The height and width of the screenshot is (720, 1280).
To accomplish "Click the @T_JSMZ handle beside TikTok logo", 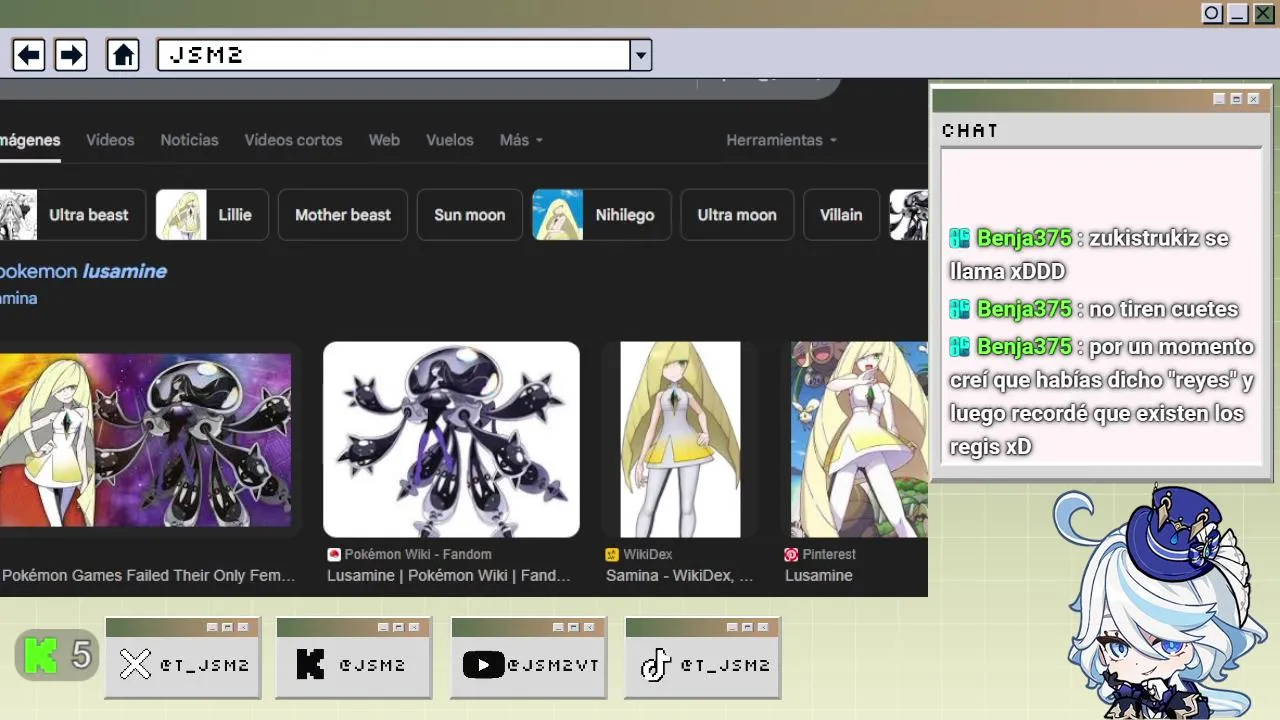I will click(725, 665).
